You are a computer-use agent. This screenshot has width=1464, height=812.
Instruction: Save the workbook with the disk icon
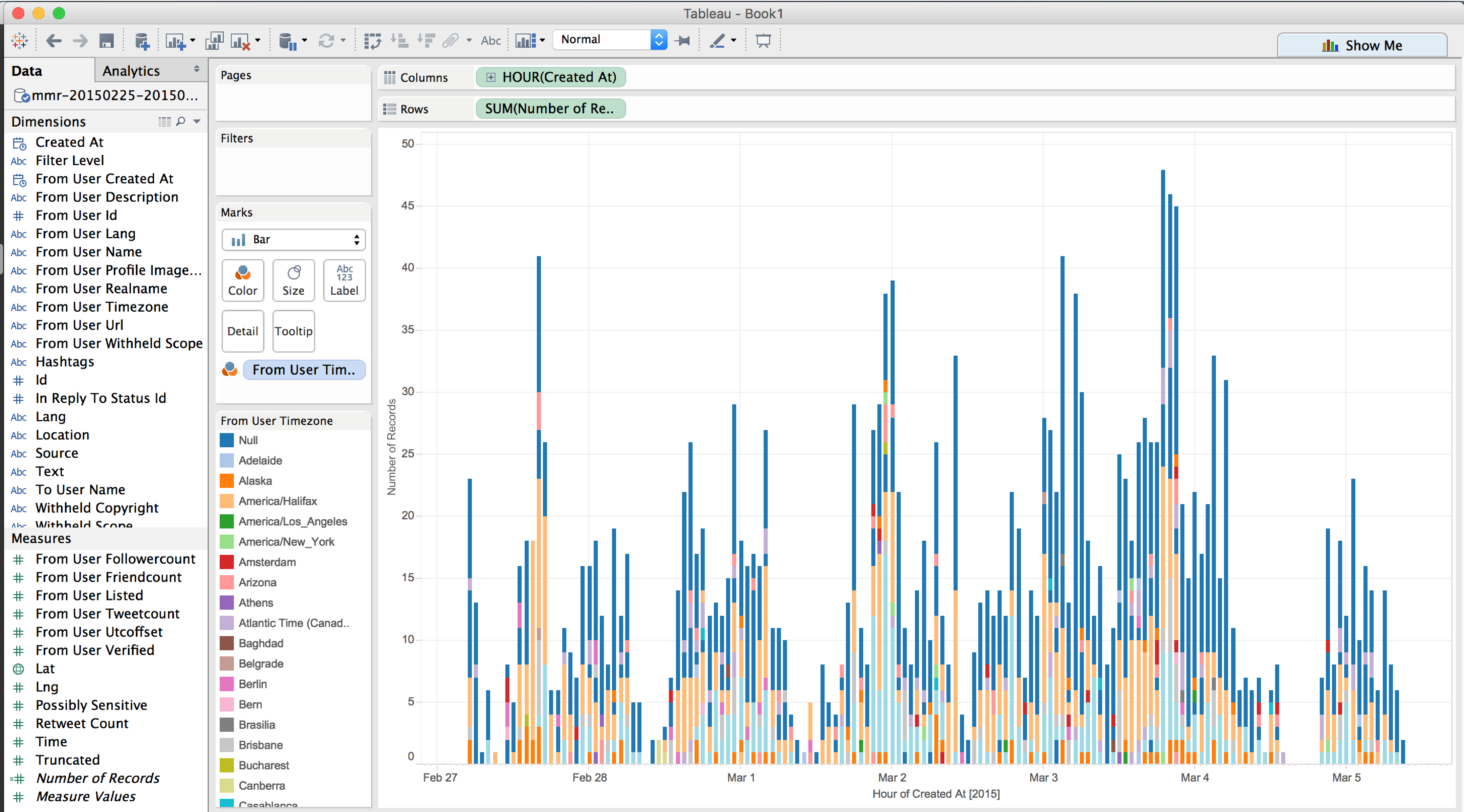click(106, 41)
